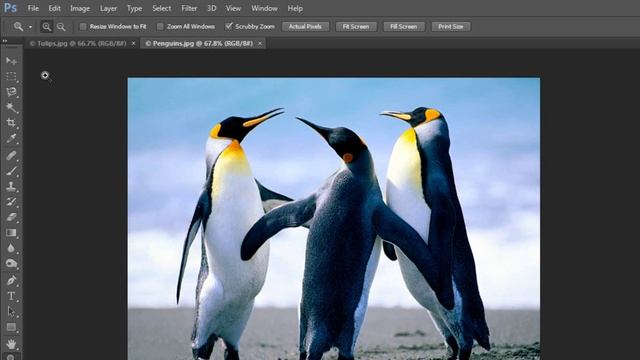640x360 pixels.
Task: Select the Magic Wand tool
Action: [x=11, y=107]
